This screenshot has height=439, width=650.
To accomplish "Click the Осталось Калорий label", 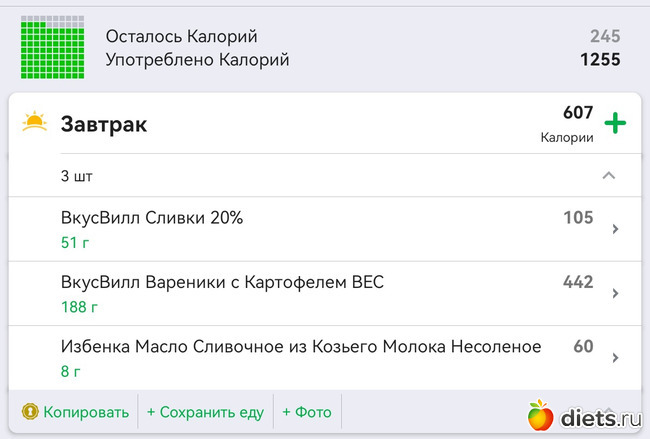I will tap(182, 37).
